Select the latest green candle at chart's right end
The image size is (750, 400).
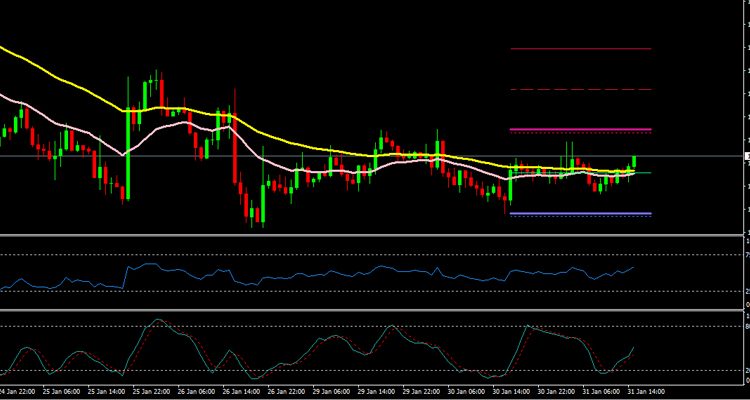(635, 162)
